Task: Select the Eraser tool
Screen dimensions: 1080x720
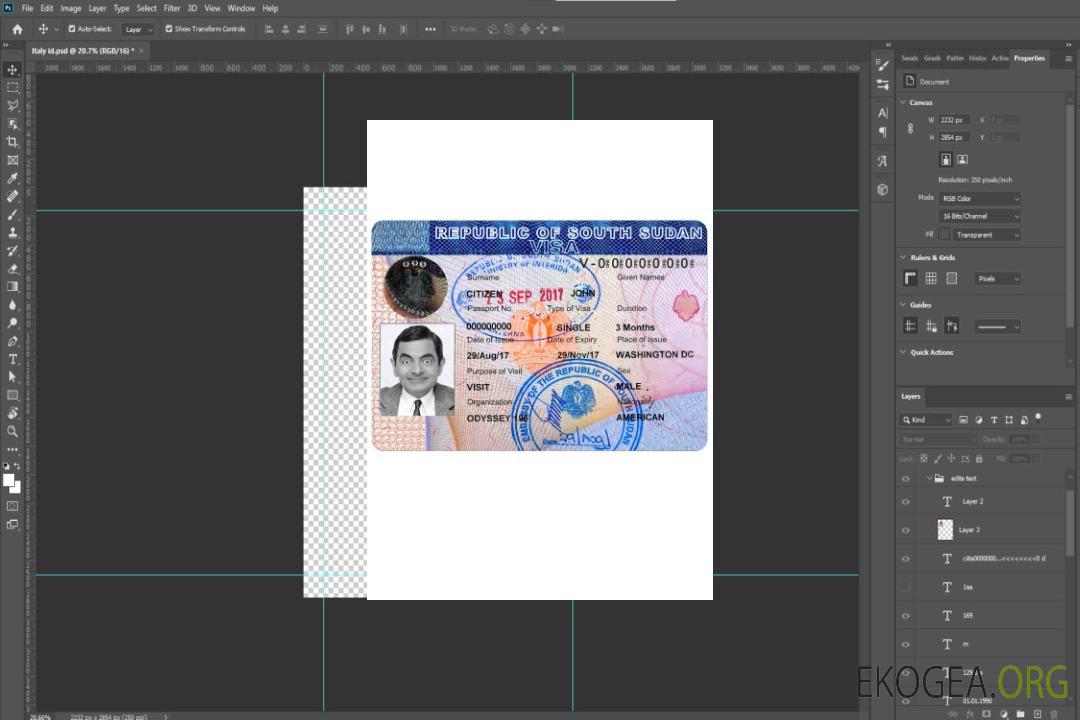Action: (x=12, y=269)
